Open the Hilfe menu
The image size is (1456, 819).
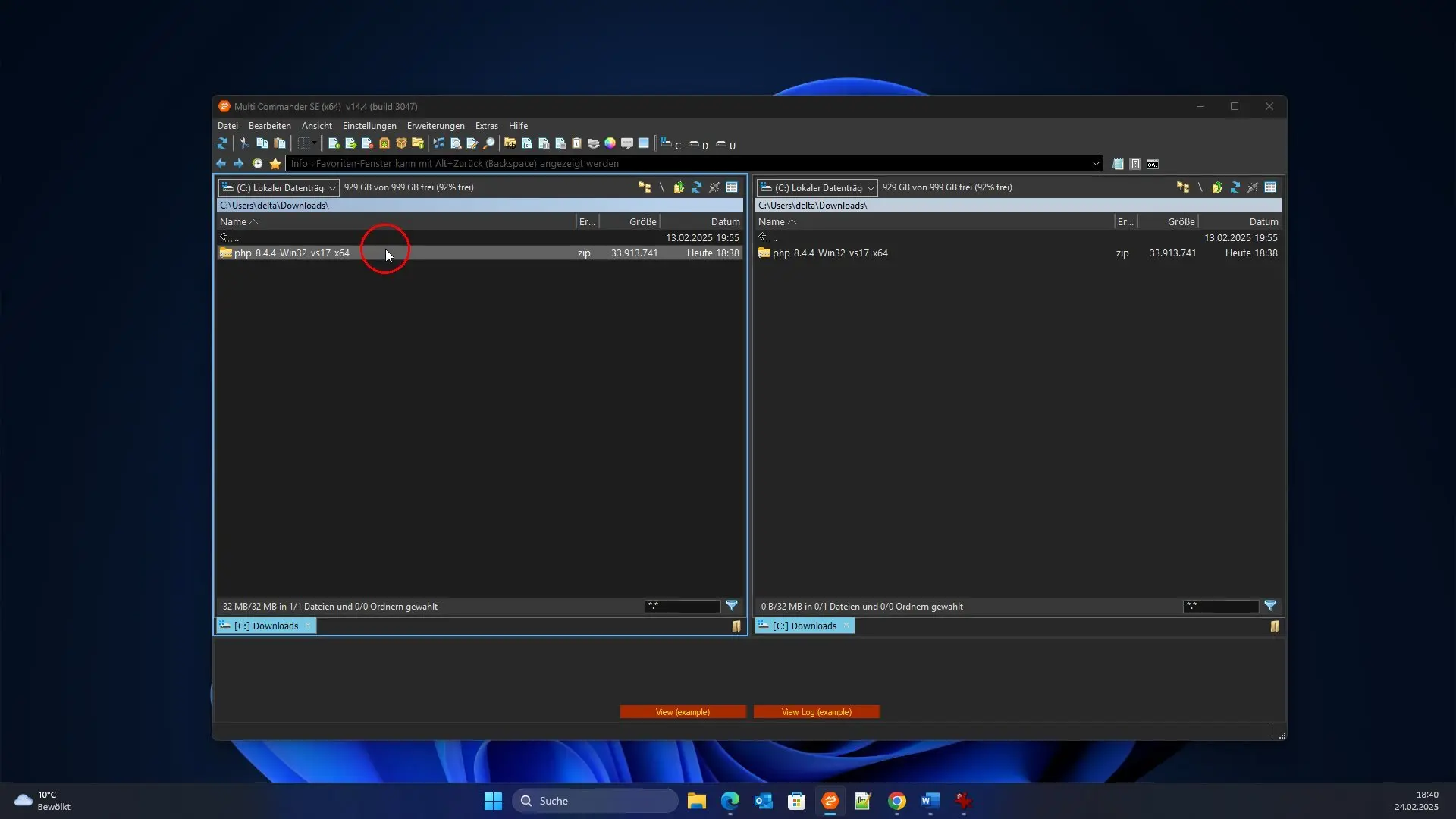coord(518,126)
